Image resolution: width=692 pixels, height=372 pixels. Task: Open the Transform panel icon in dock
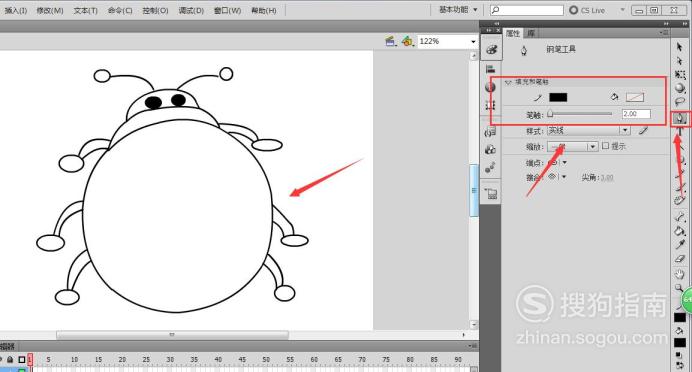(x=491, y=105)
